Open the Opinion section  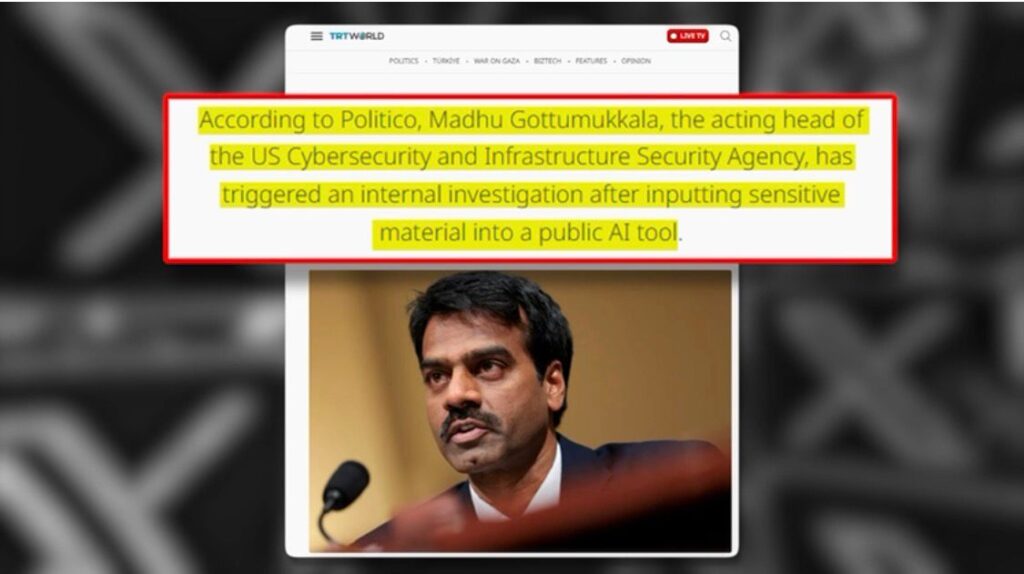(635, 61)
